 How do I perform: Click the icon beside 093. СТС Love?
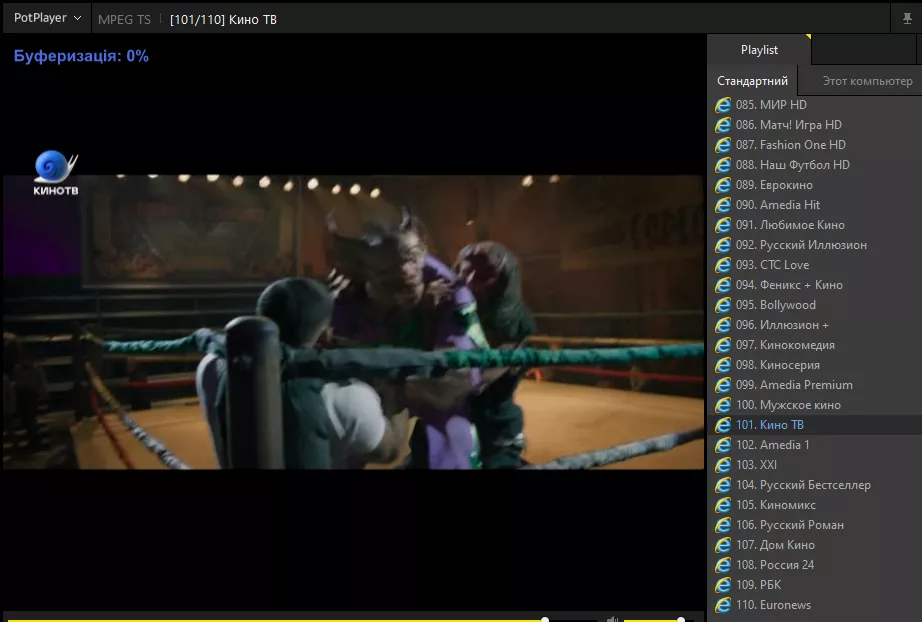[723, 265]
